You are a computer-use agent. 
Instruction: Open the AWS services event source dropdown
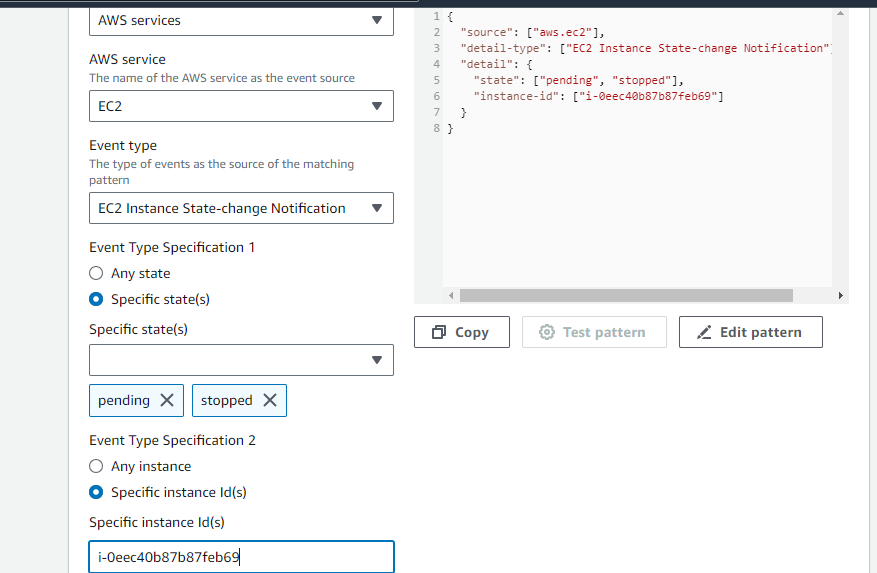click(241, 21)
